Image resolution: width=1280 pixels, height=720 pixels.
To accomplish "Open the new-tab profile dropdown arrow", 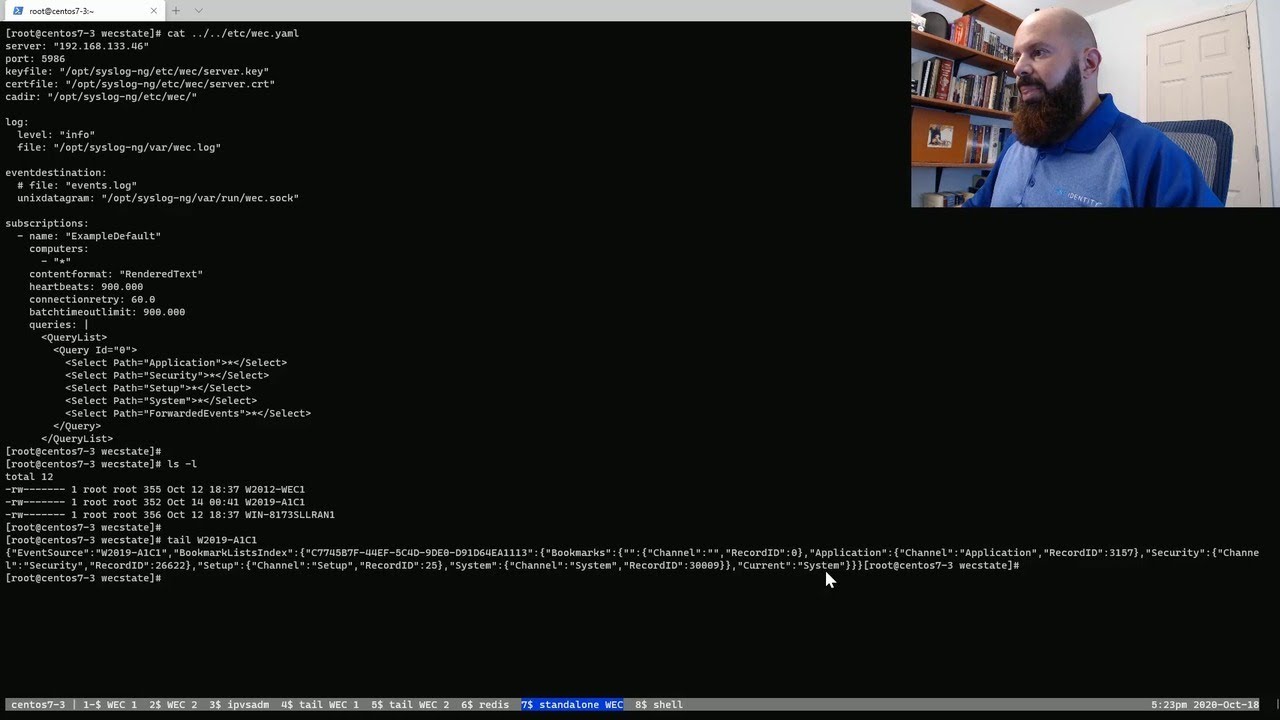I will (198, 11).
